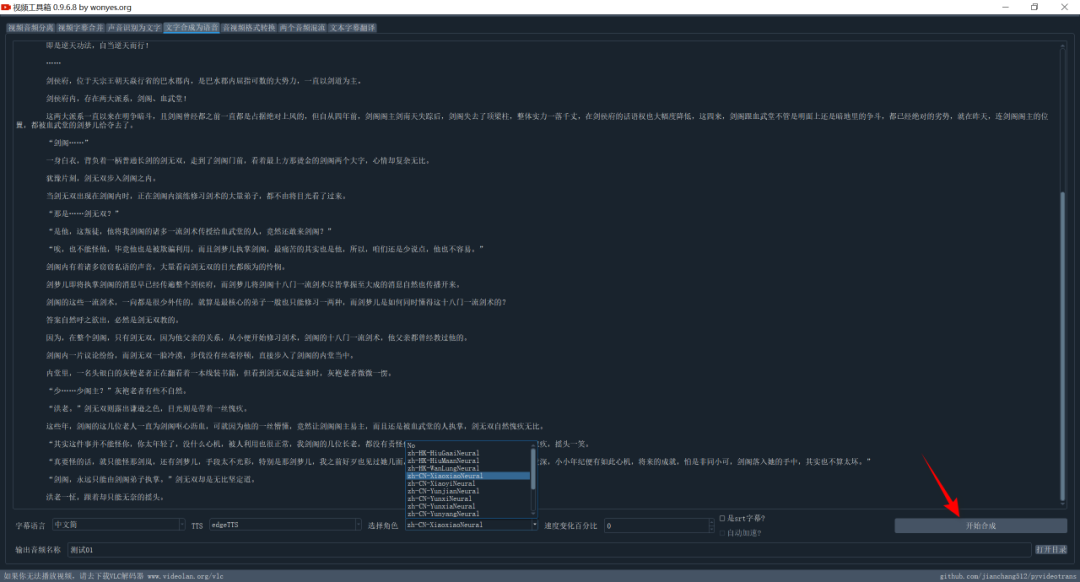Click the VLC download notice in status bar
1080x582 pixels.
click(114, 576)
